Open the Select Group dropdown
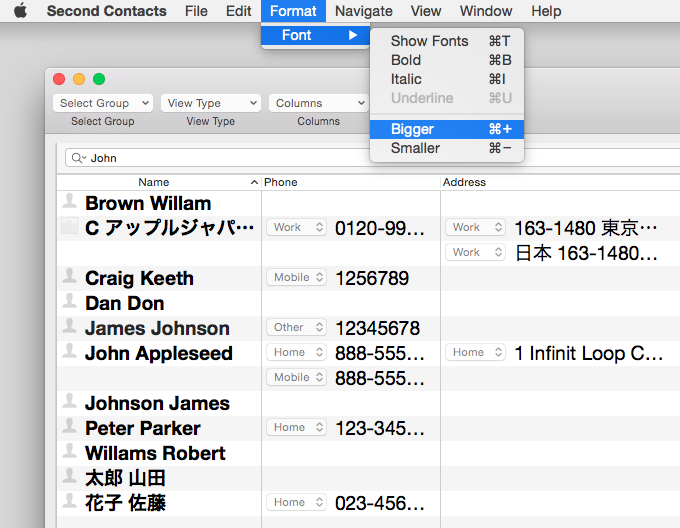 103,103
